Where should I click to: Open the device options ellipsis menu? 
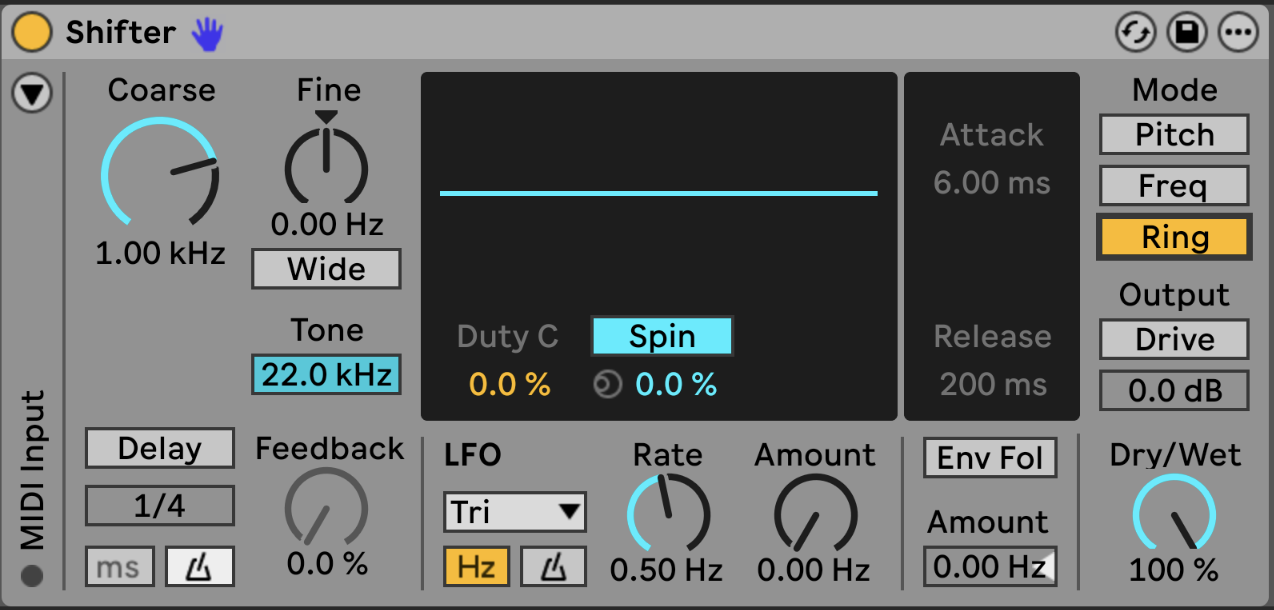pyautogui.click(x=1238, y=33)
